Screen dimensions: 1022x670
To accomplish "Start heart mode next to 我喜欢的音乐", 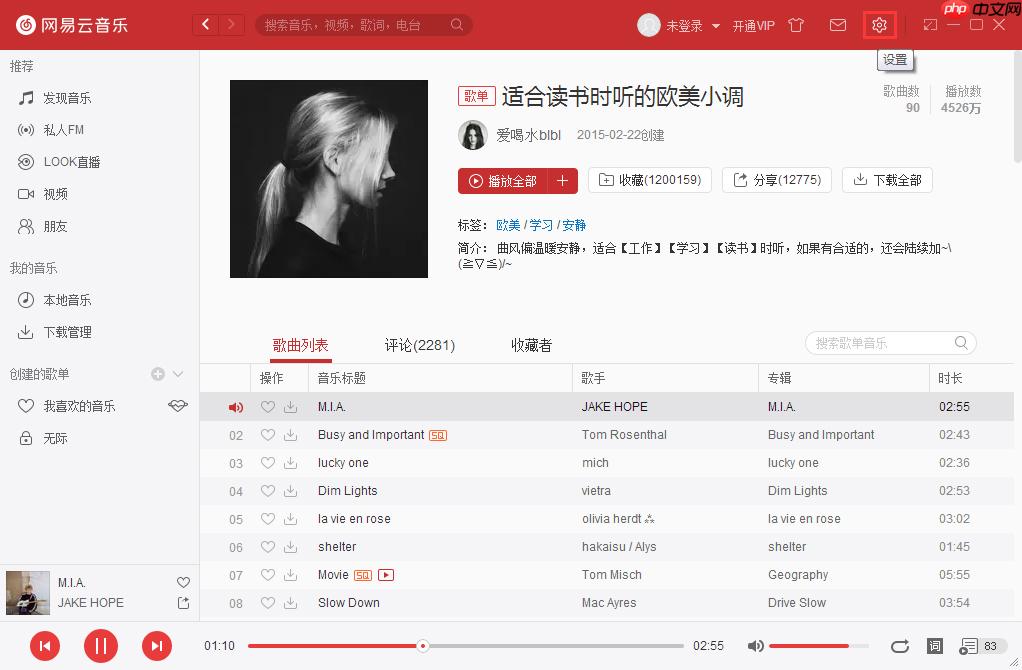I will 177,406.
